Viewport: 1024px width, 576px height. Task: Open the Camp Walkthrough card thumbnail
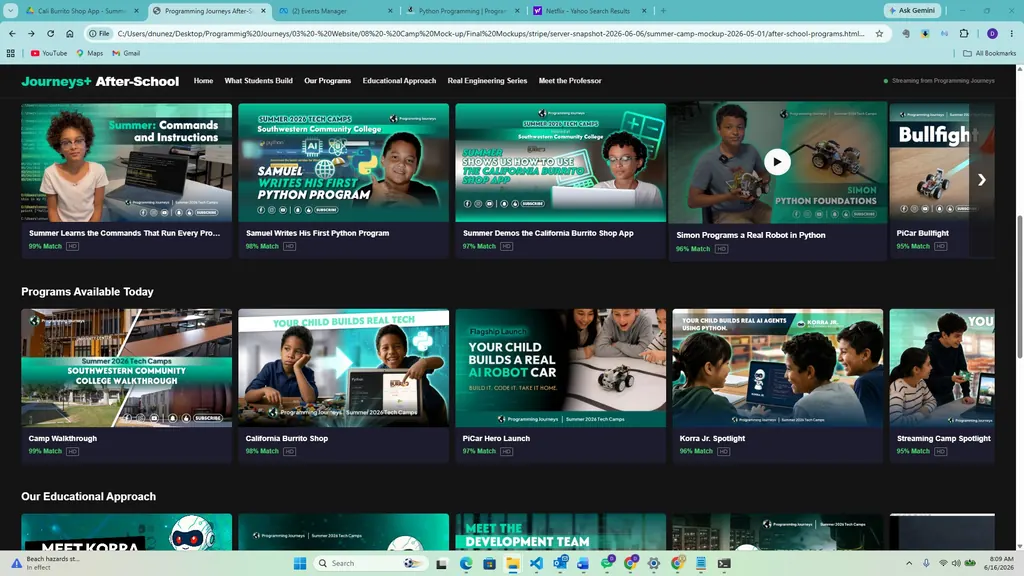click(126, 368)
